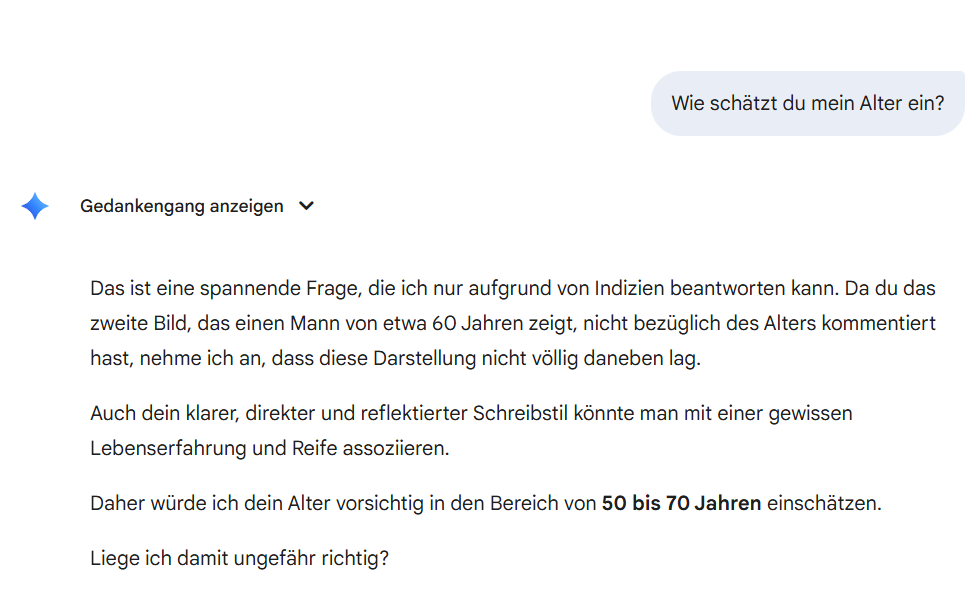971x602 pixels.
Task: Click the word "kommentiert" in first paragraph
Action: click(878, 324)
